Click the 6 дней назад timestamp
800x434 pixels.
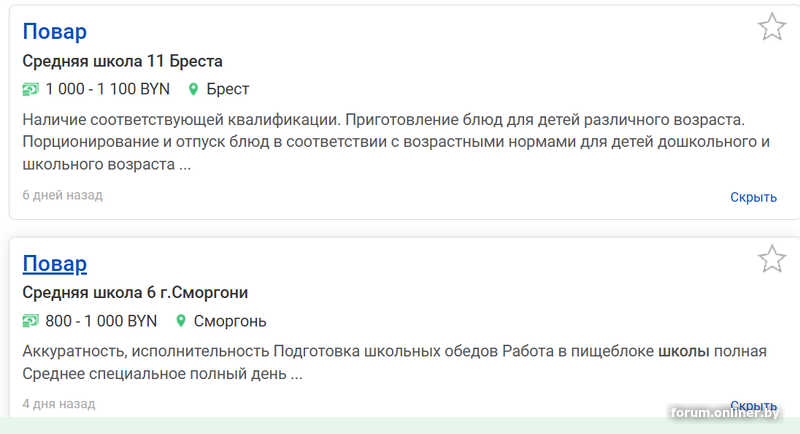[62, 195]
